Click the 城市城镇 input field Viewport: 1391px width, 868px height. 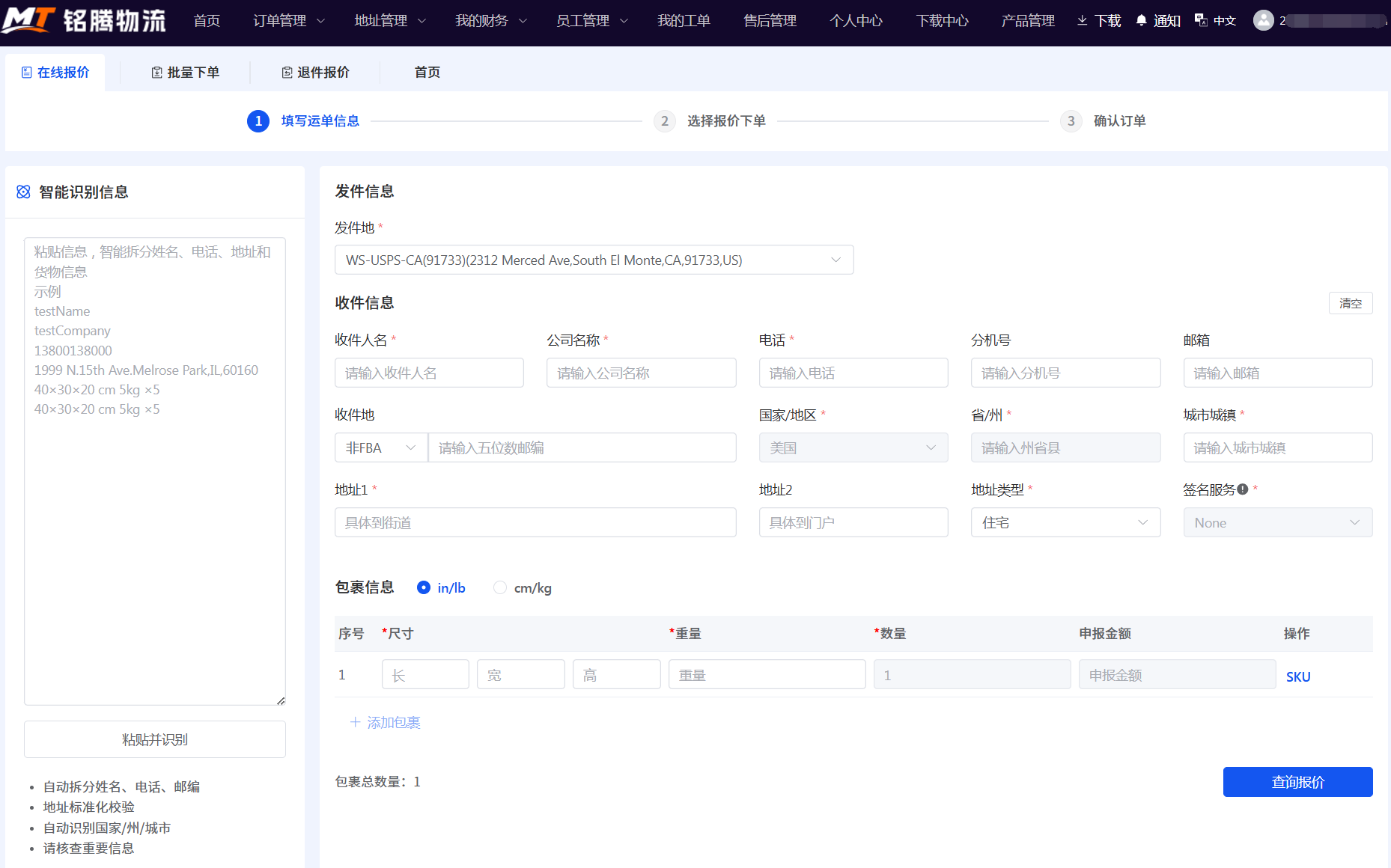pos(1277,447)
